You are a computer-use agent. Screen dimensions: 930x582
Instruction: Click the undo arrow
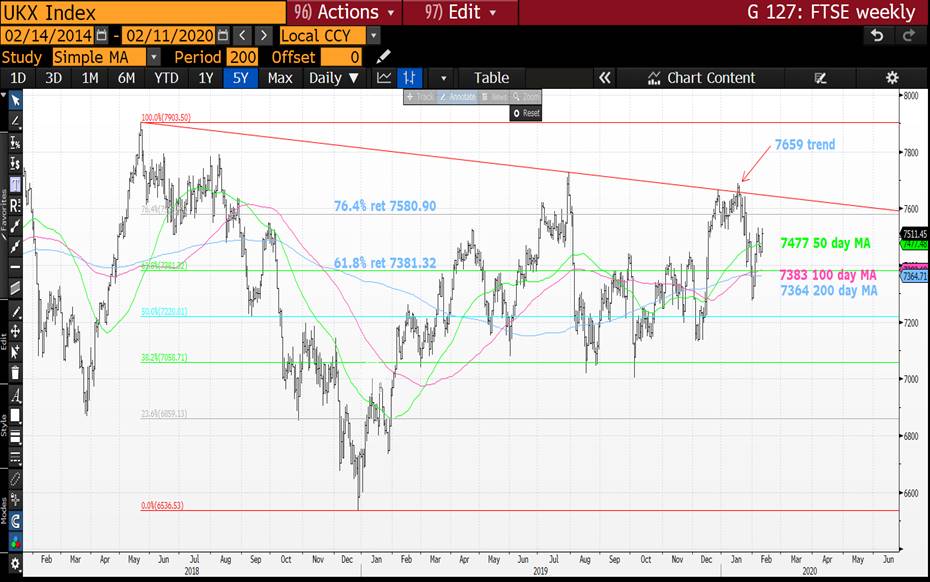tap(877, 36)
